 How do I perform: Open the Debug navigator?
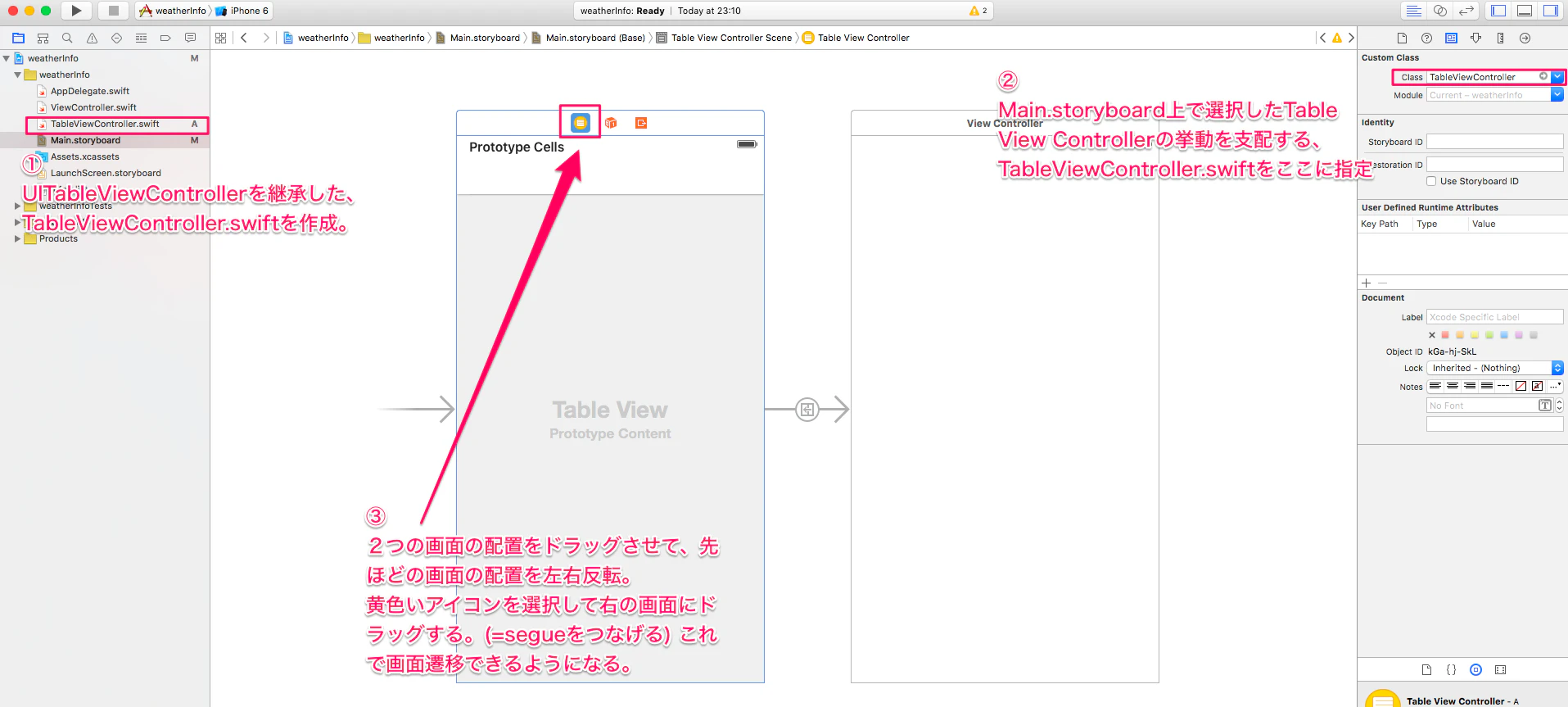(141, 38)
